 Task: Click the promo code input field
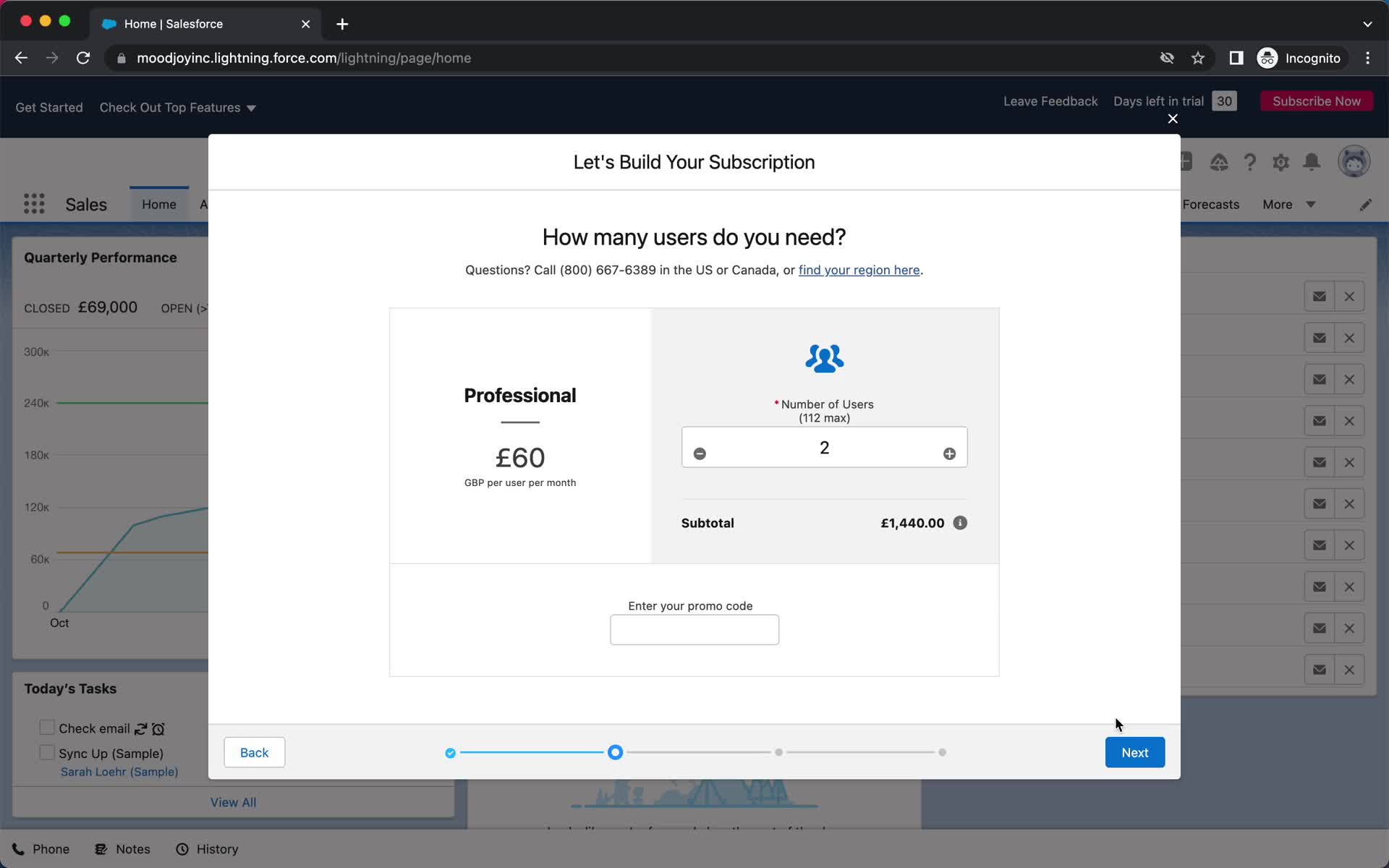pos(694,629)
